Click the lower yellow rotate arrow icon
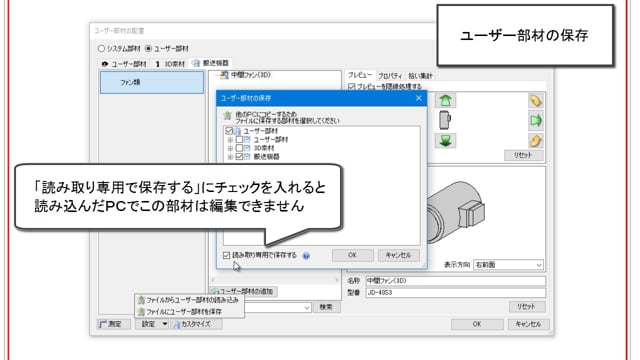The image size is (640, 360). pyautogui.click(x=536, y=141)
